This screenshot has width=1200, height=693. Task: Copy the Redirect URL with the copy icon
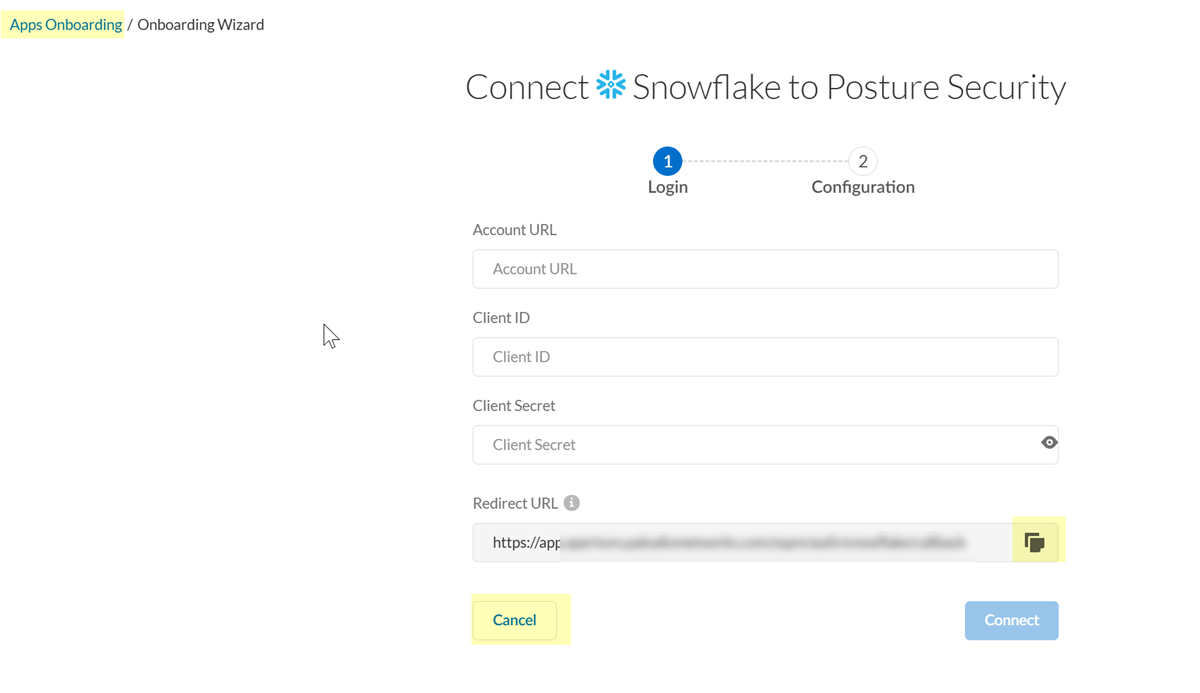[1035, 542]
